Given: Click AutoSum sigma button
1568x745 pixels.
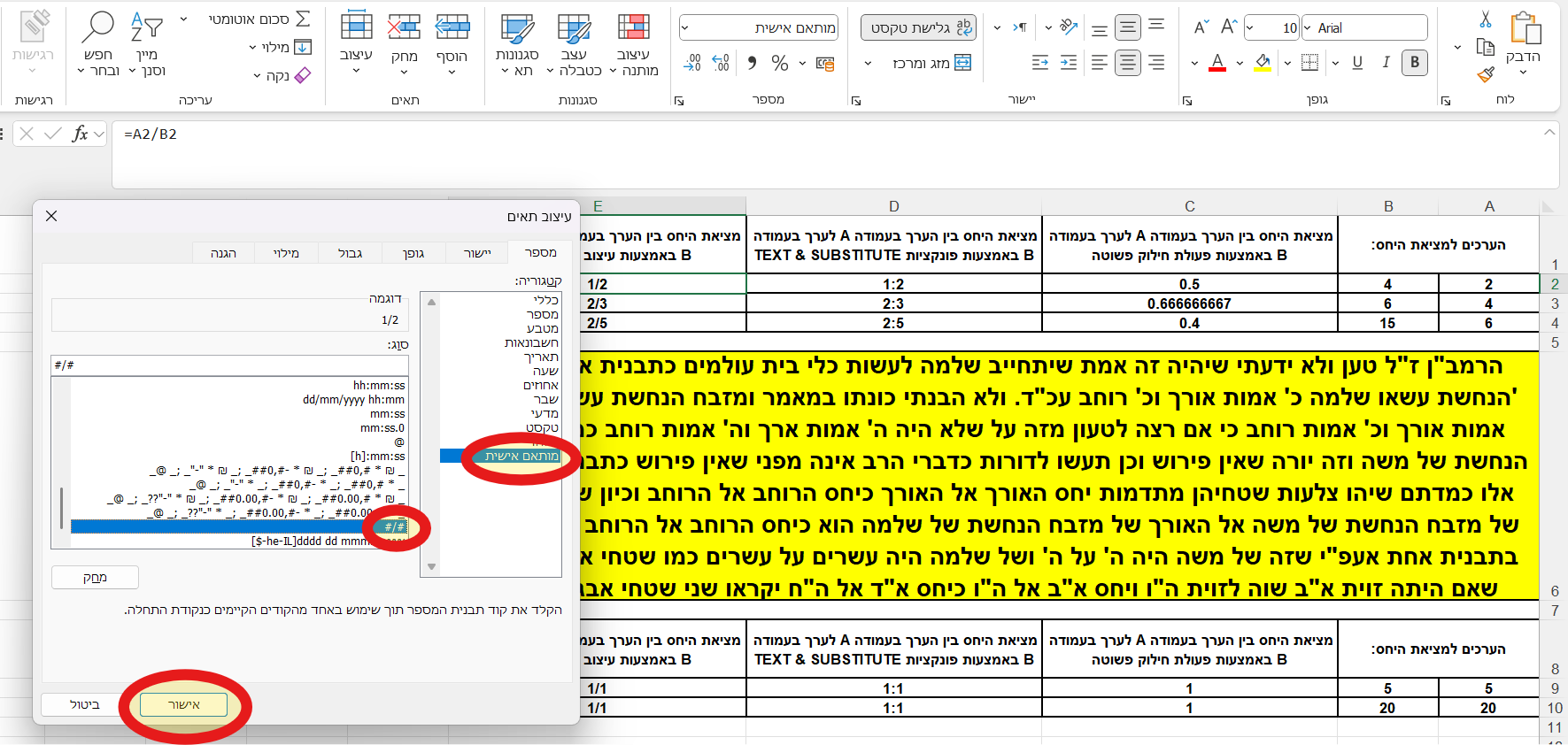Looking at the screenshot, I should tap(302, 19).
